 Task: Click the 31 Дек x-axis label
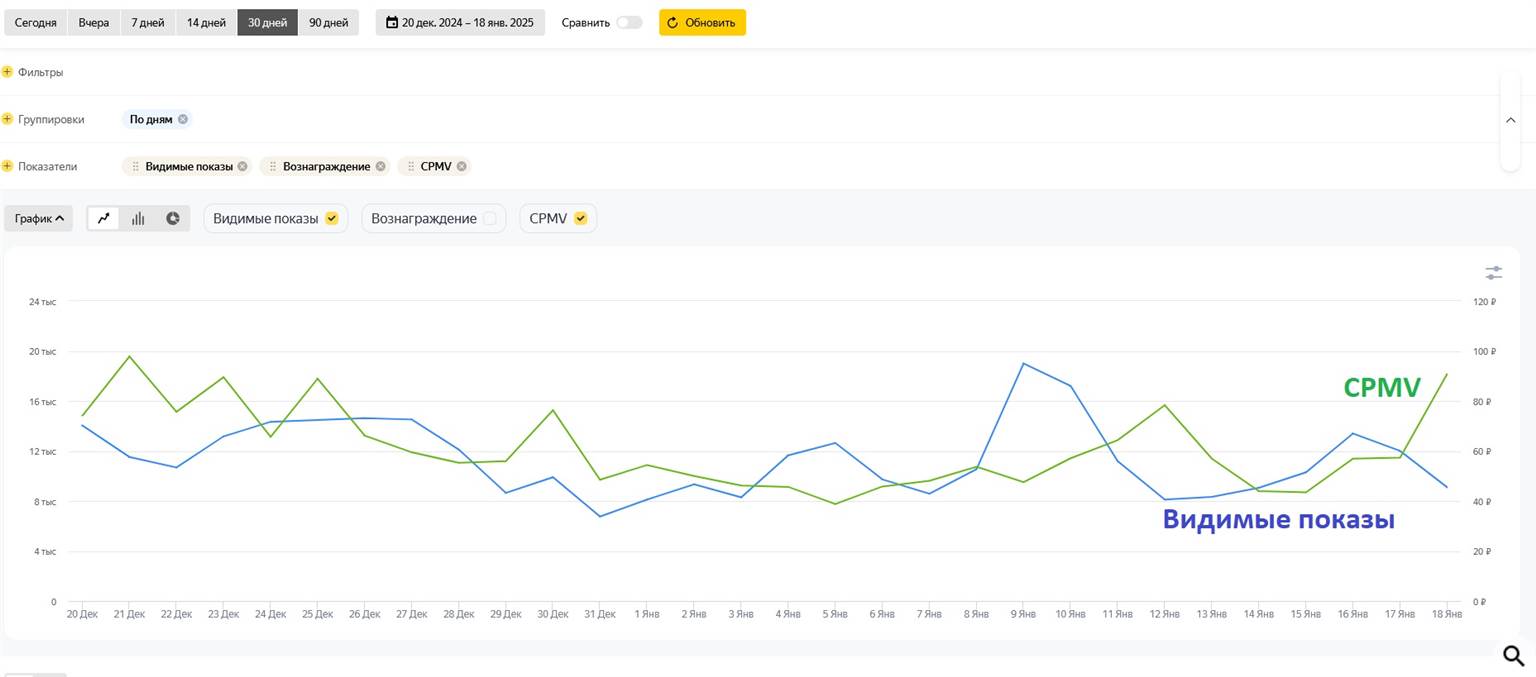coord(600,614)
